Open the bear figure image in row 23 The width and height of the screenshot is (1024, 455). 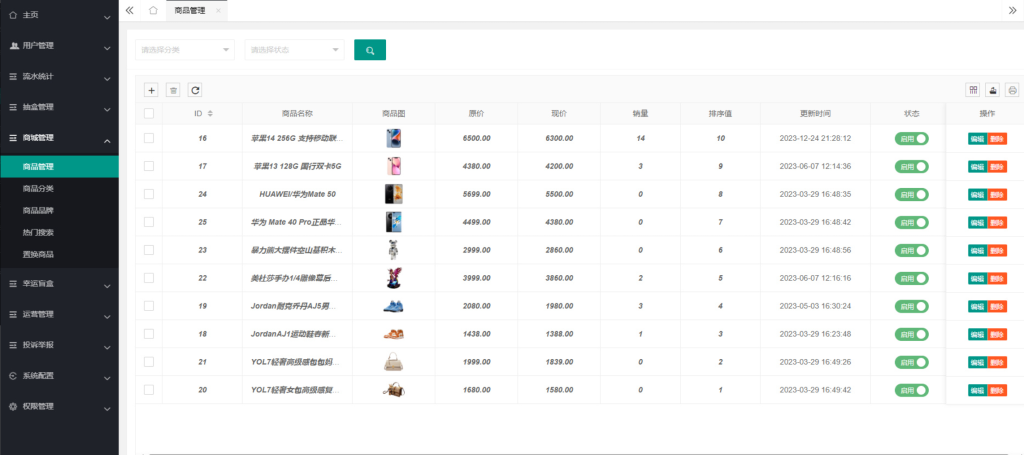[x=393, y=250]
